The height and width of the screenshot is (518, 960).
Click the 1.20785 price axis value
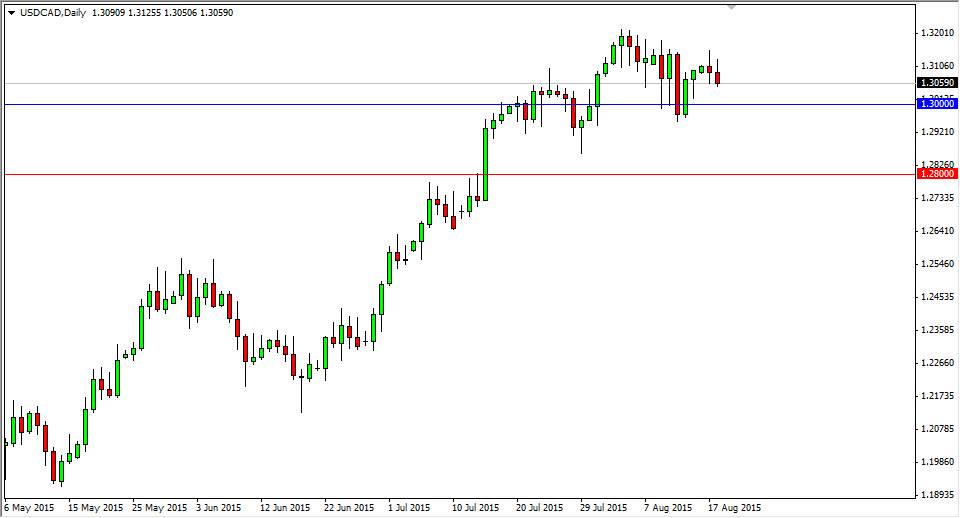pos(937,429)
